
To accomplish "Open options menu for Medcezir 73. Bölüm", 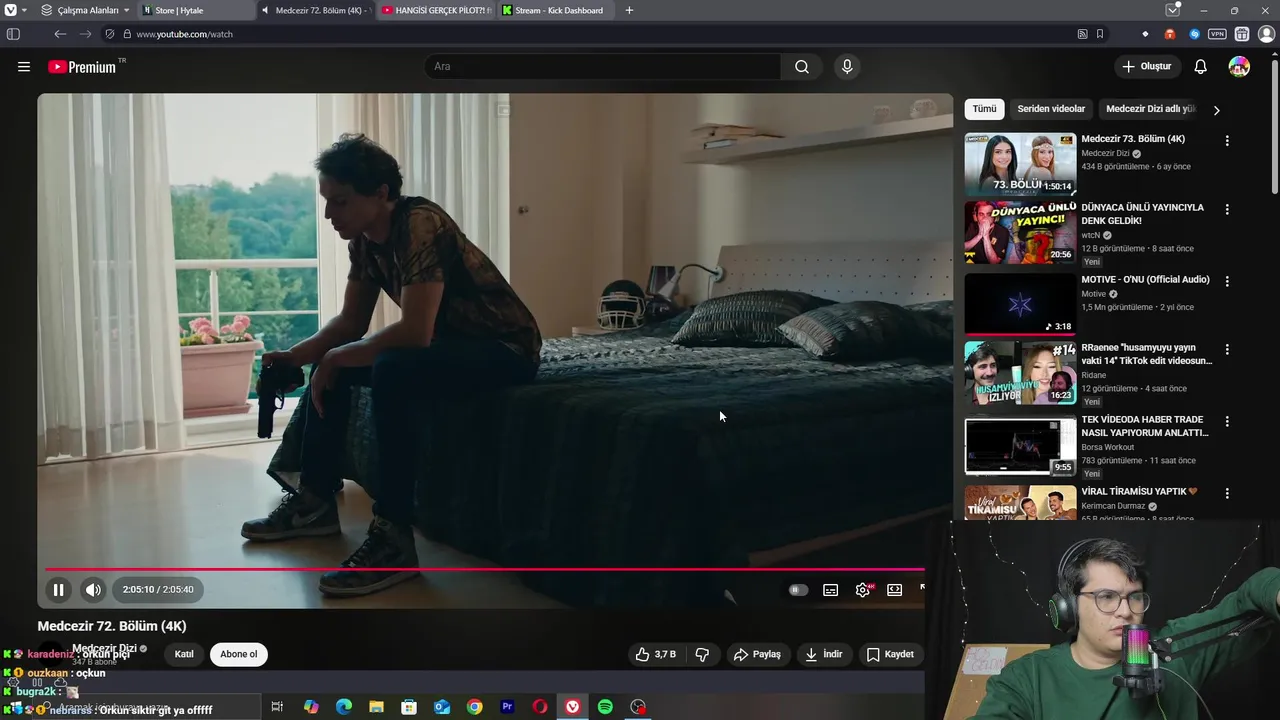I will coord(1227,141).
